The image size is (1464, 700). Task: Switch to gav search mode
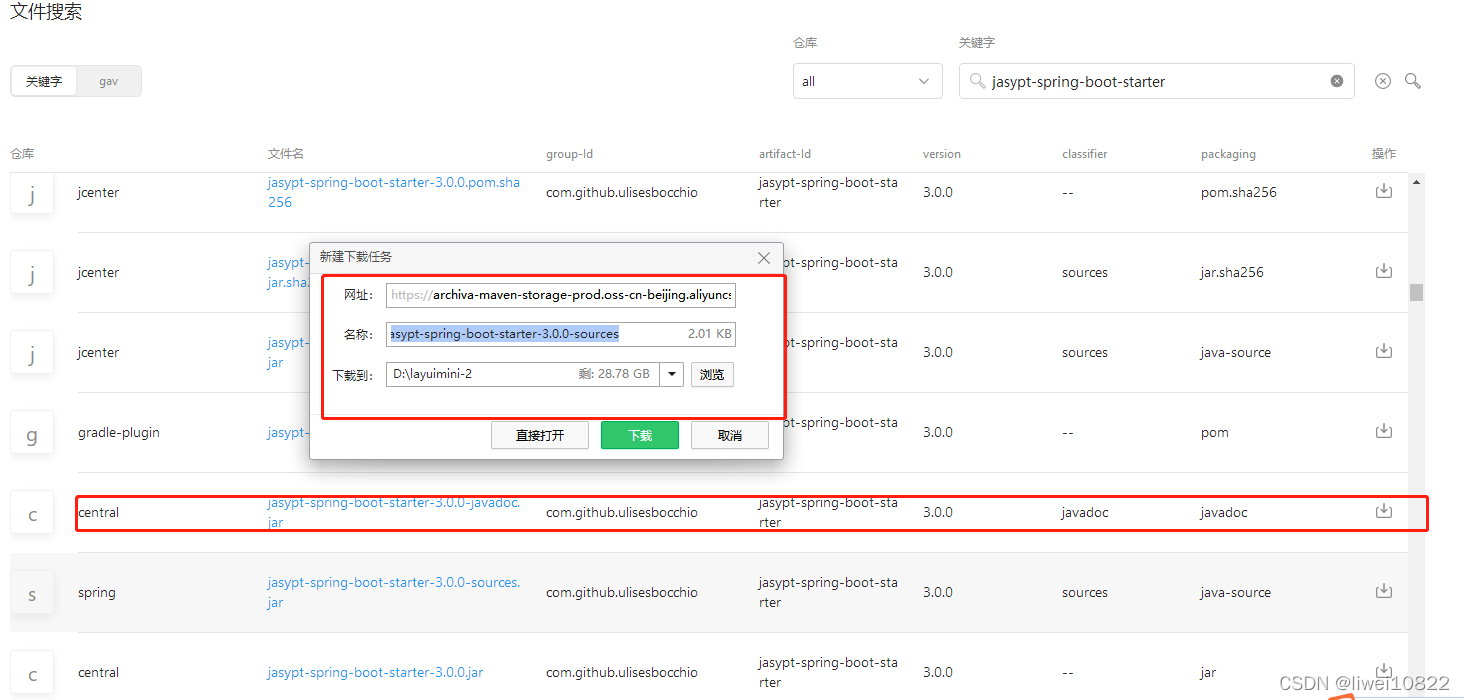click(x=109, y=81)
